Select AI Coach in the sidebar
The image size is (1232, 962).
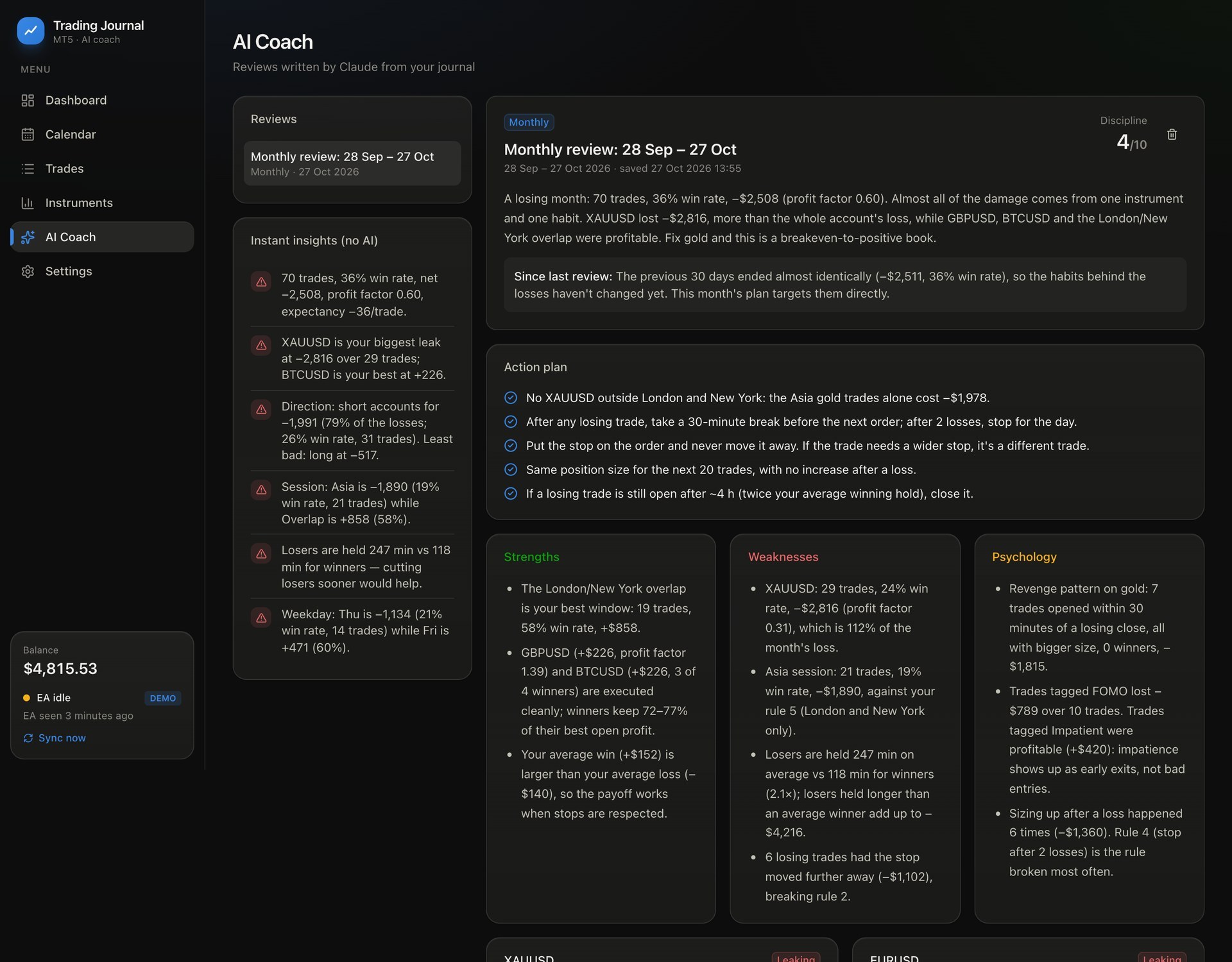point(102,237)
